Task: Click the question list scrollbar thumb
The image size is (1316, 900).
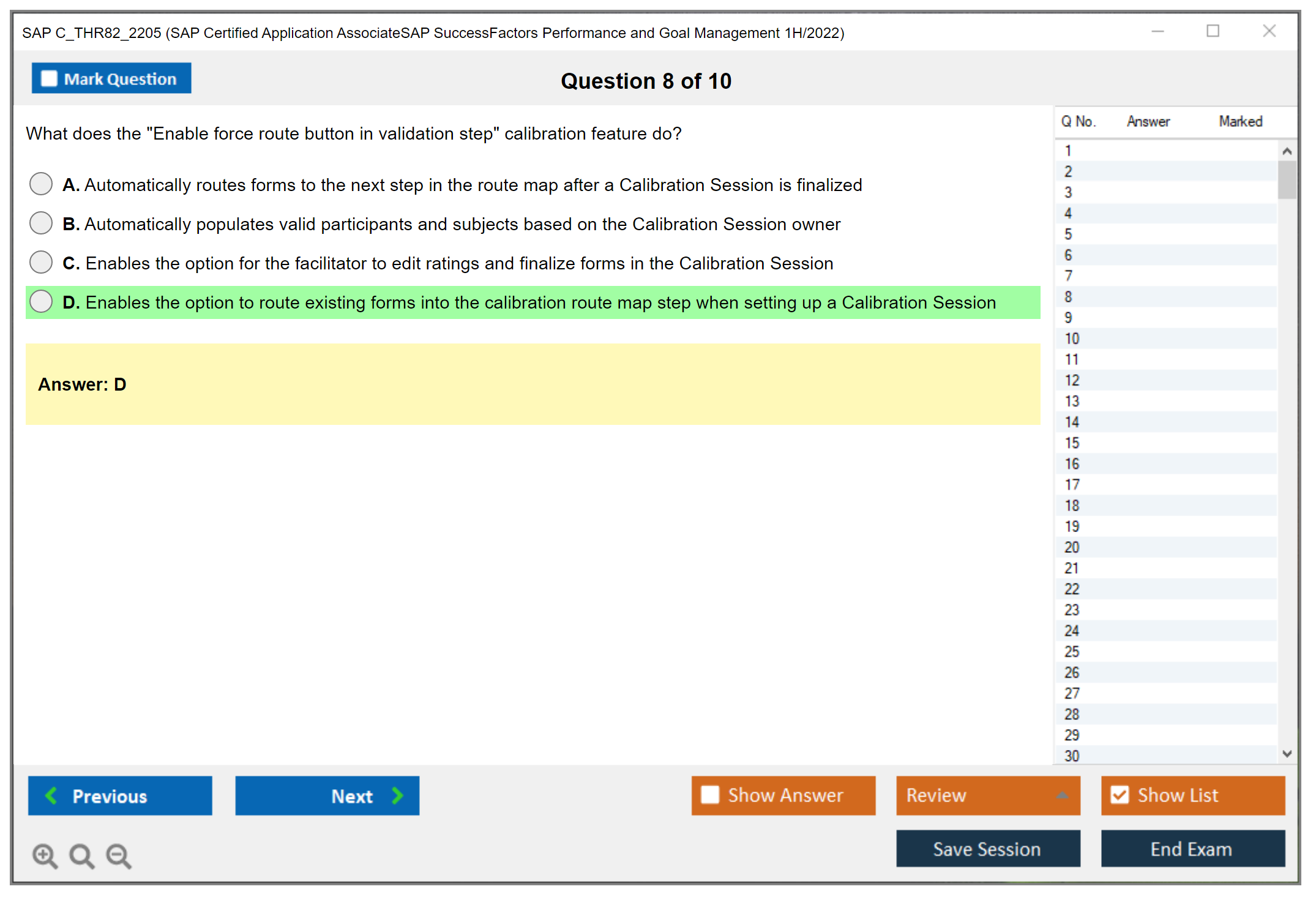Action: tap(1287, 179)
